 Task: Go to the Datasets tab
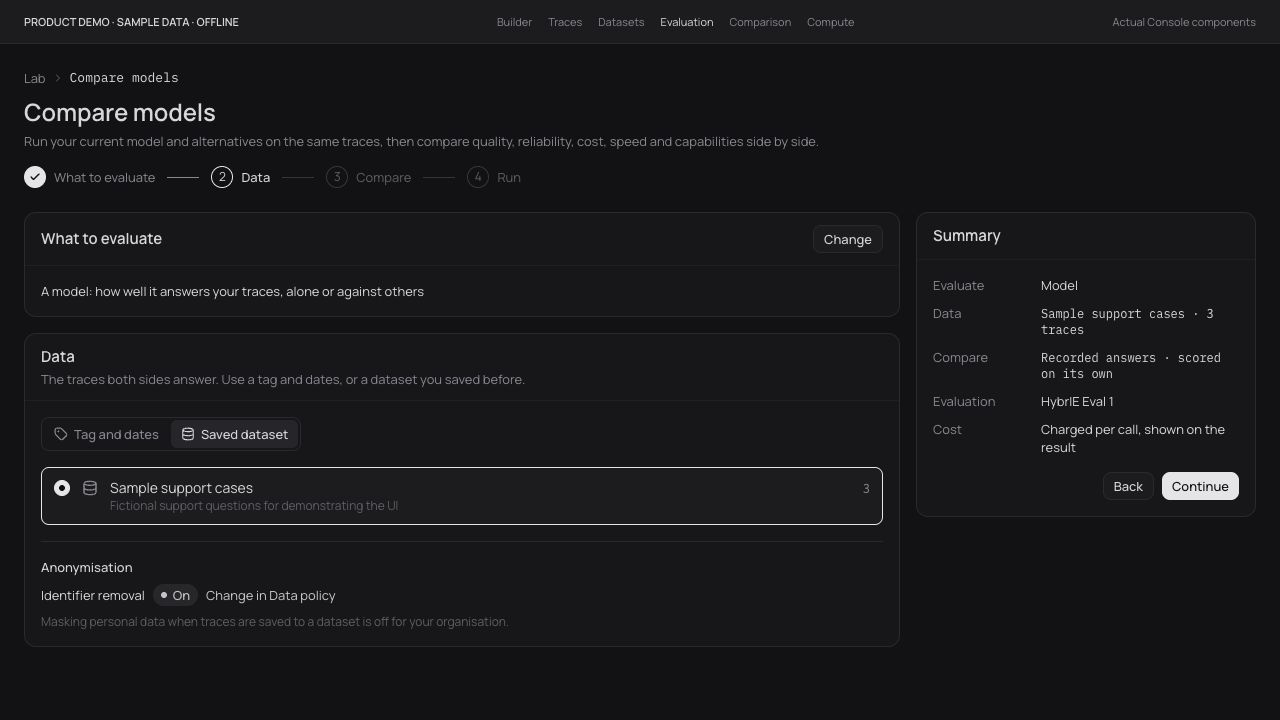[x=621, y=22]
